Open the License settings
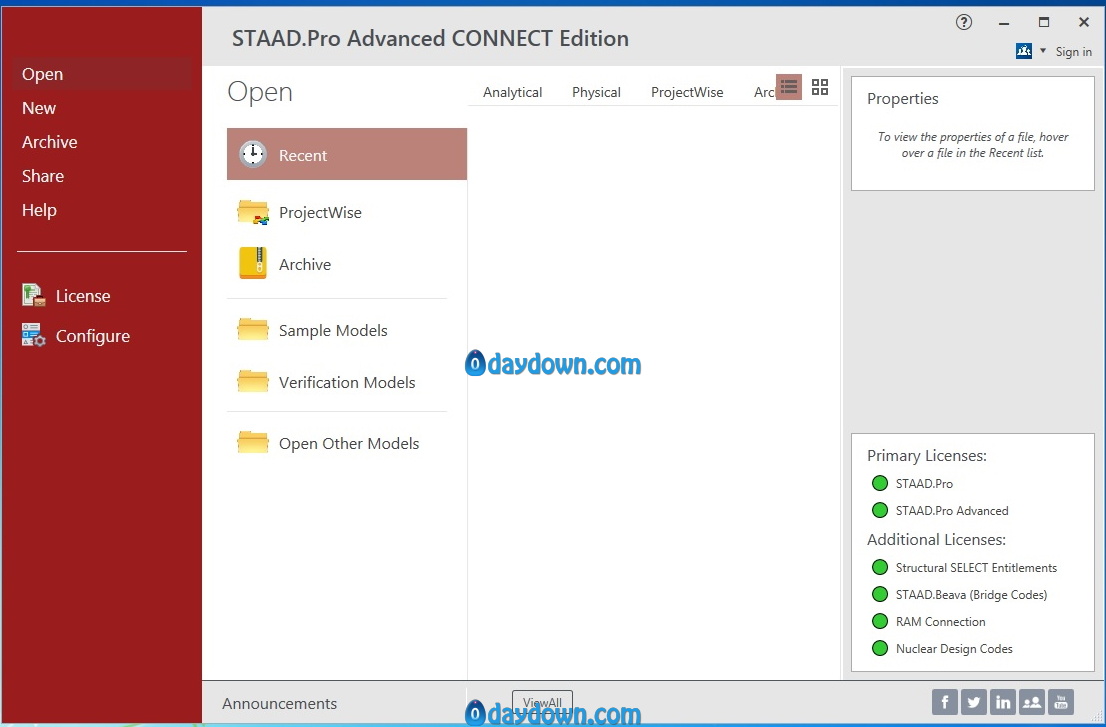The image size is (1106, 727). click(x=66, y=295)
